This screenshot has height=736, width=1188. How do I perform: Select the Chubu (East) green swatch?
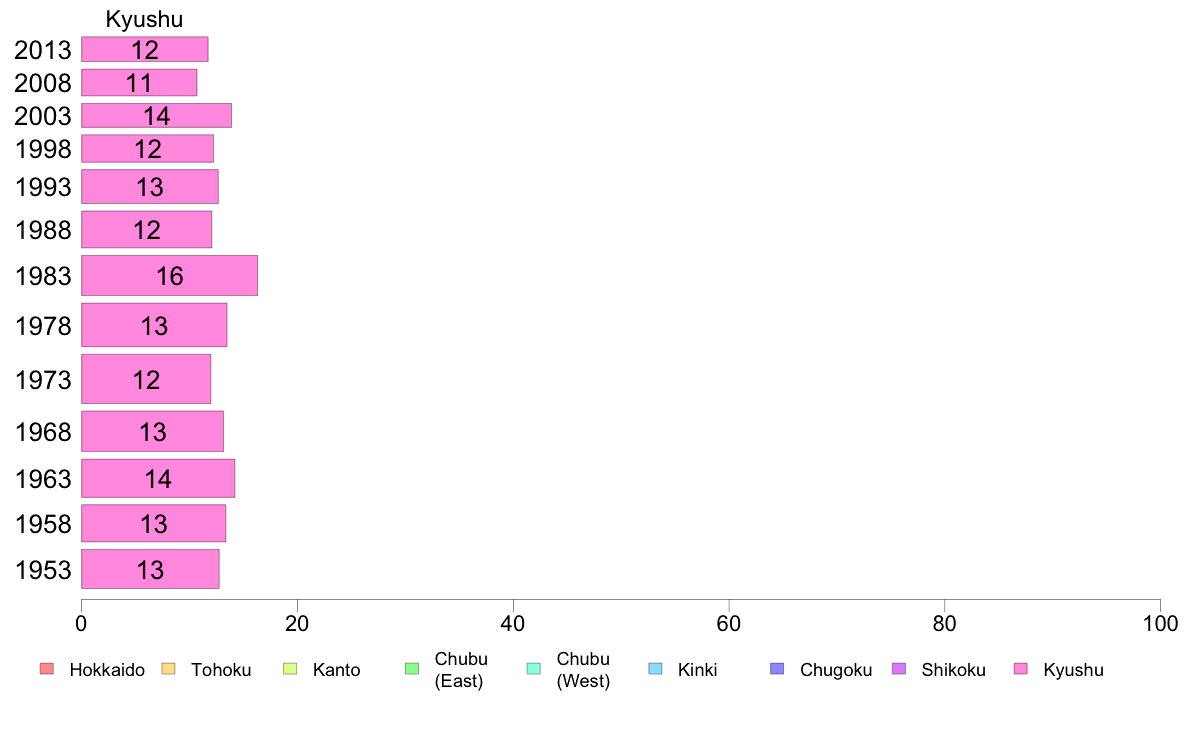tap(412, 669)
